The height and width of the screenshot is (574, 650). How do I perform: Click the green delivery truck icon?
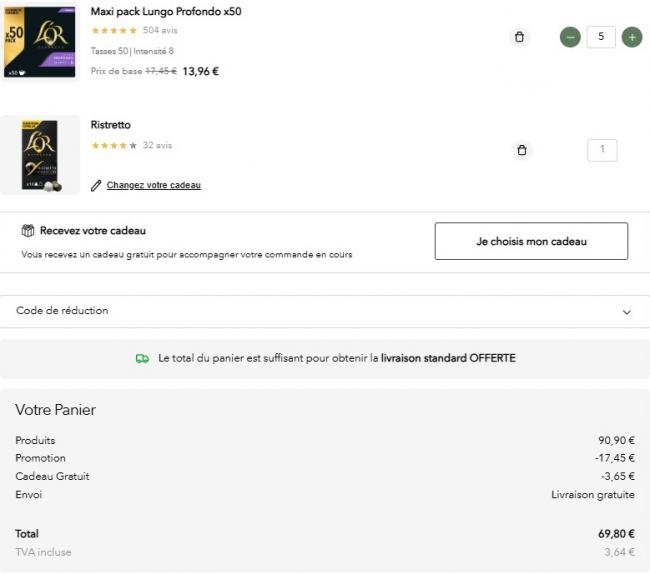point(142,358)
